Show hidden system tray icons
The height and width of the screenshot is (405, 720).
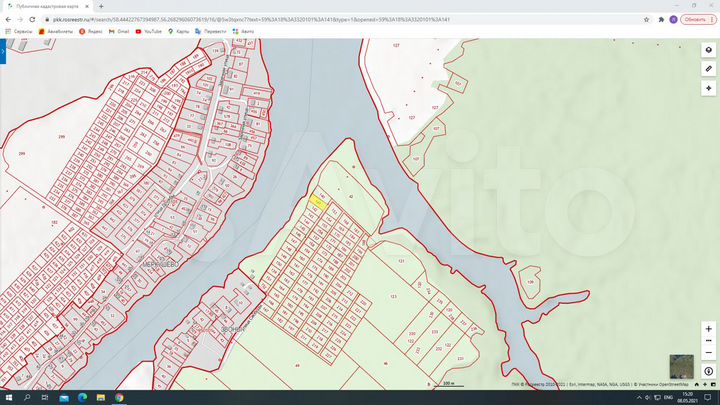point(639,398)
